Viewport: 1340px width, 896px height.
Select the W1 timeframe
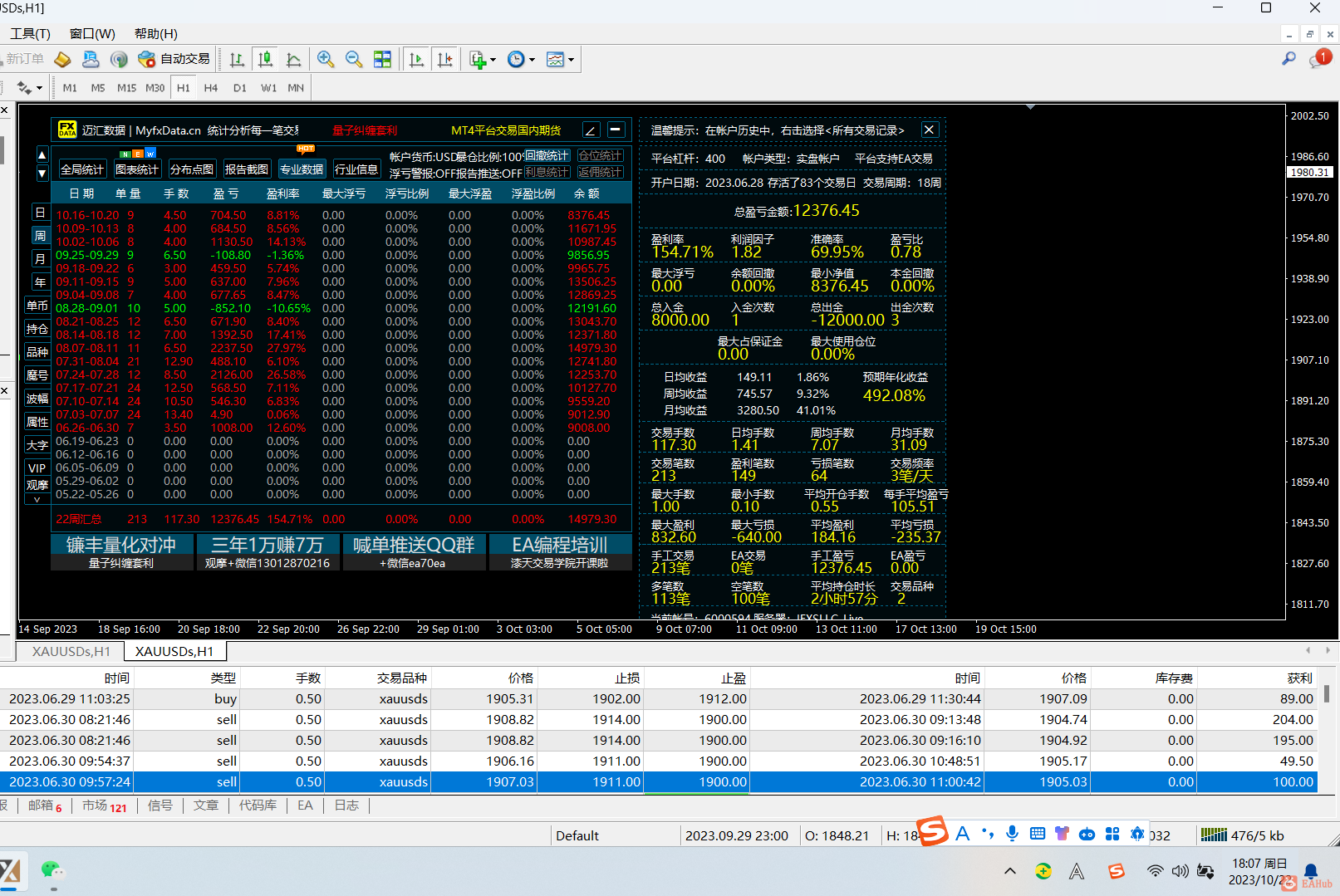[x=268, y=87]
